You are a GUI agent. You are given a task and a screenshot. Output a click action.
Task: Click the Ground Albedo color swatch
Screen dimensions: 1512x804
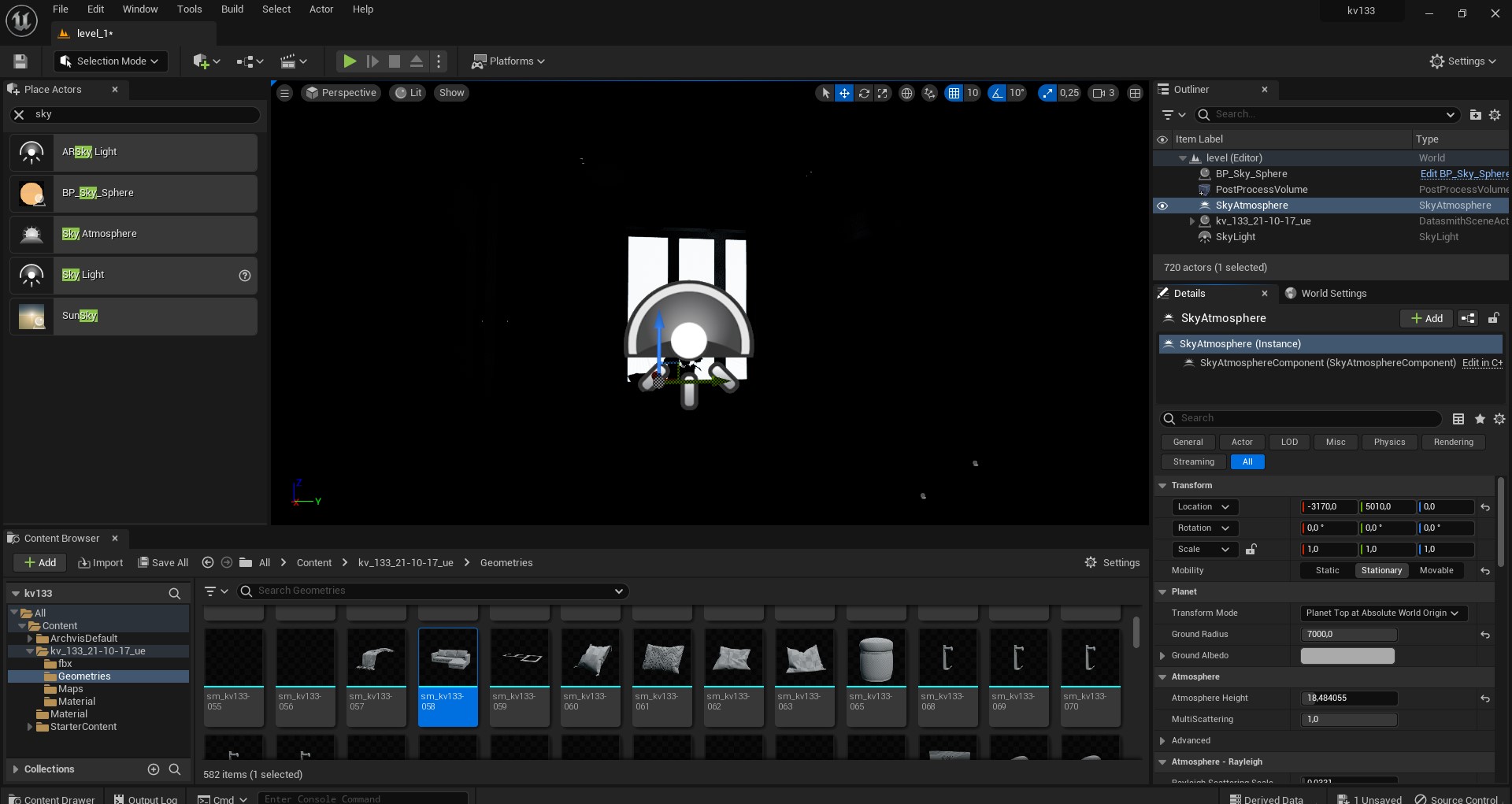click(1347, 655)
